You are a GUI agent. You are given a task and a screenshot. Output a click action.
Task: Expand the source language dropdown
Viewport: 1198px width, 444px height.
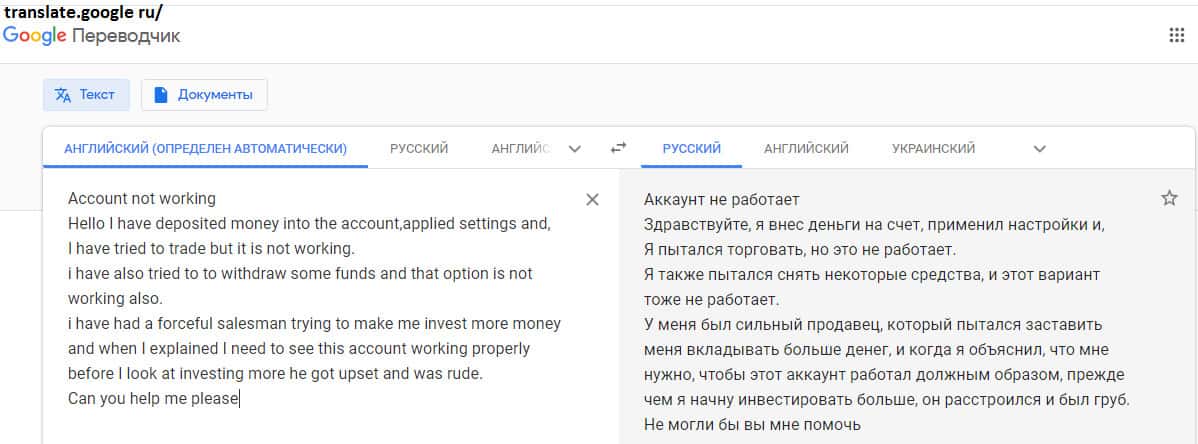point(574,149)
